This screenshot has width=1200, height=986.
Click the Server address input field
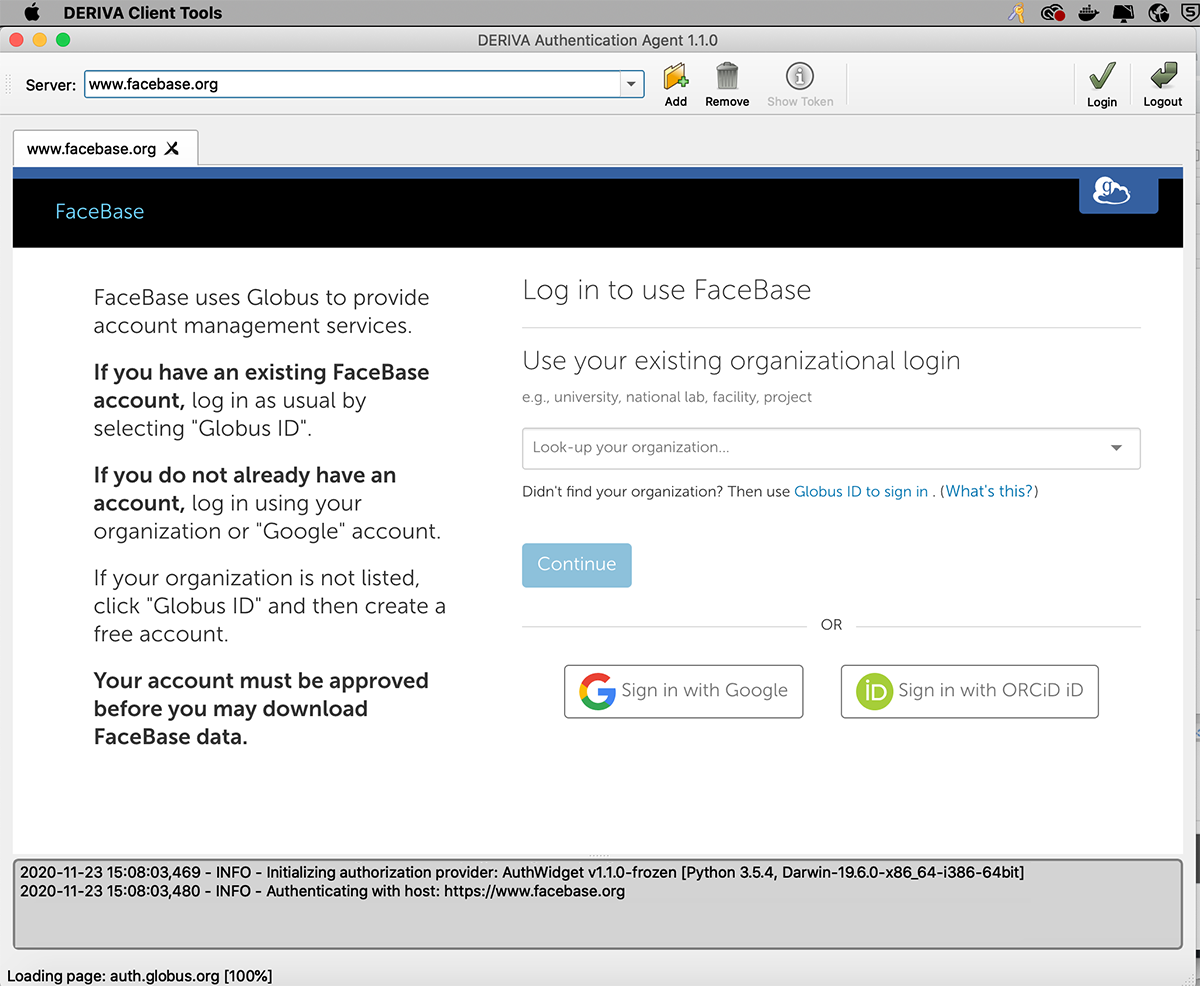[353, 85]
